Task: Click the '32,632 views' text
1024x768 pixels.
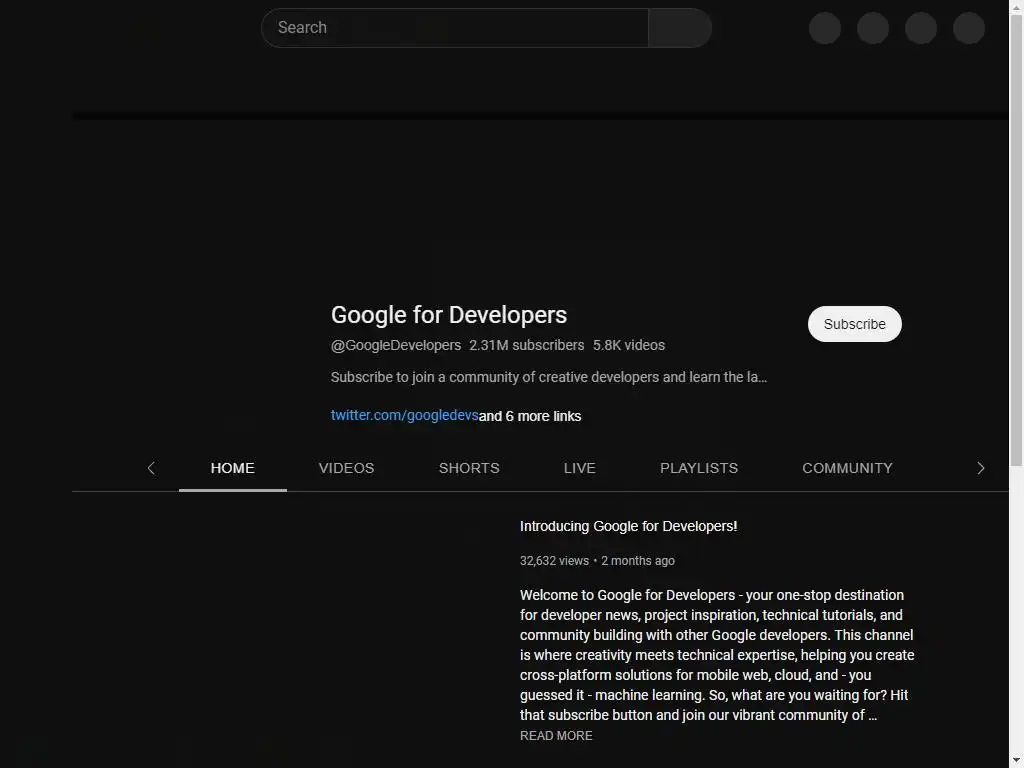Action: pyautogui.click(x=554, y=561)
